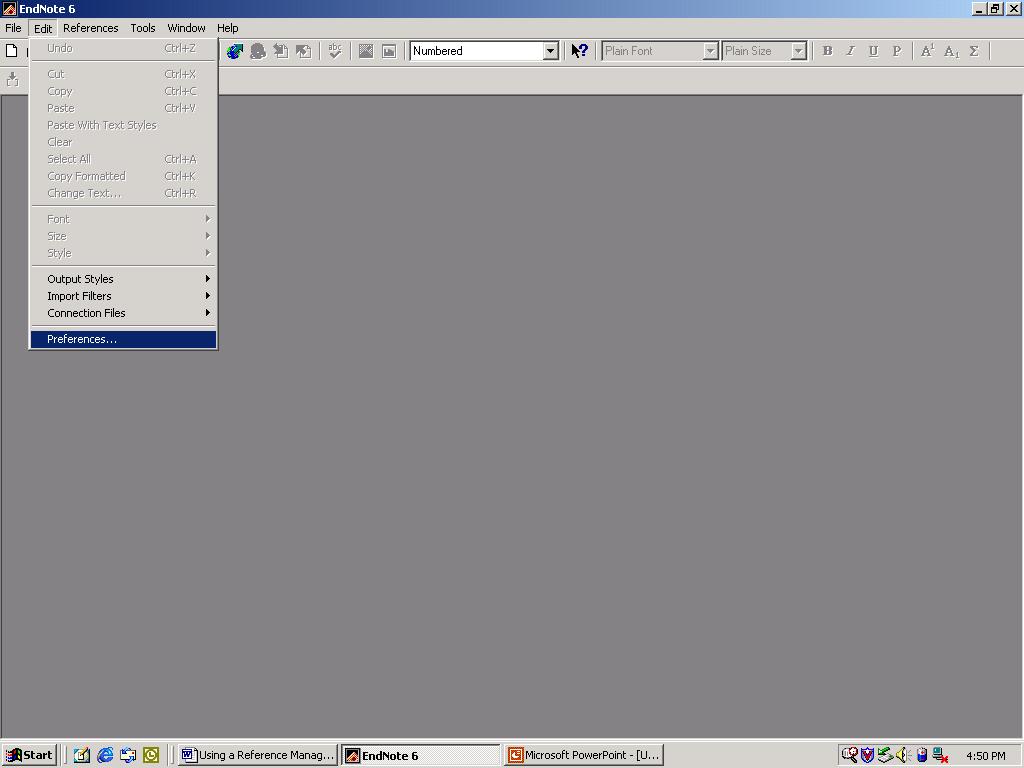Switch to Microsoft PowerPoint taskbar button
Image resolution: width=1024 pixels, height=768 pixels.
point(584,755)
